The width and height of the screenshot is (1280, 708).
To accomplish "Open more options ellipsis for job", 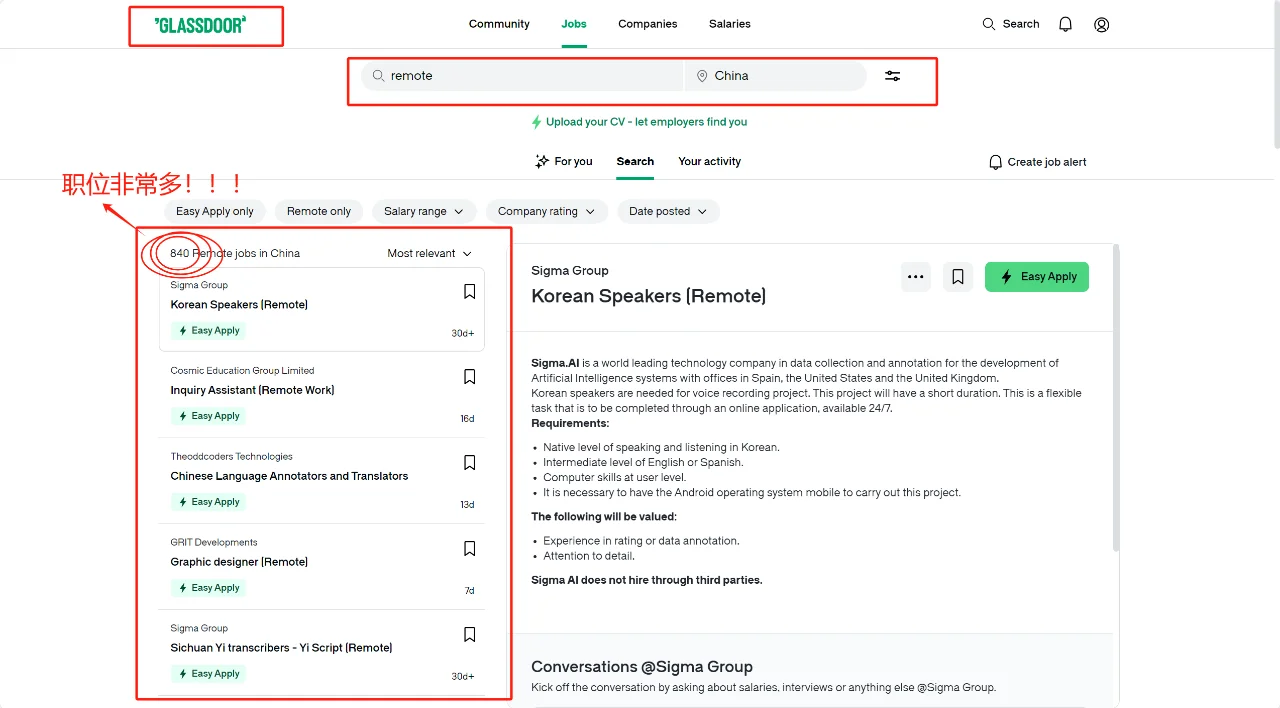I will pyautogui.click(x=915, y=277).
